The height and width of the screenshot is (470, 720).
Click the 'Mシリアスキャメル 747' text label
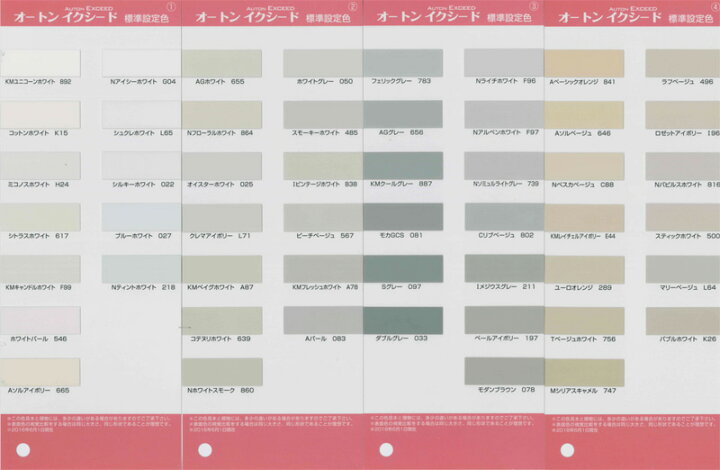click(x=583, y=391)
